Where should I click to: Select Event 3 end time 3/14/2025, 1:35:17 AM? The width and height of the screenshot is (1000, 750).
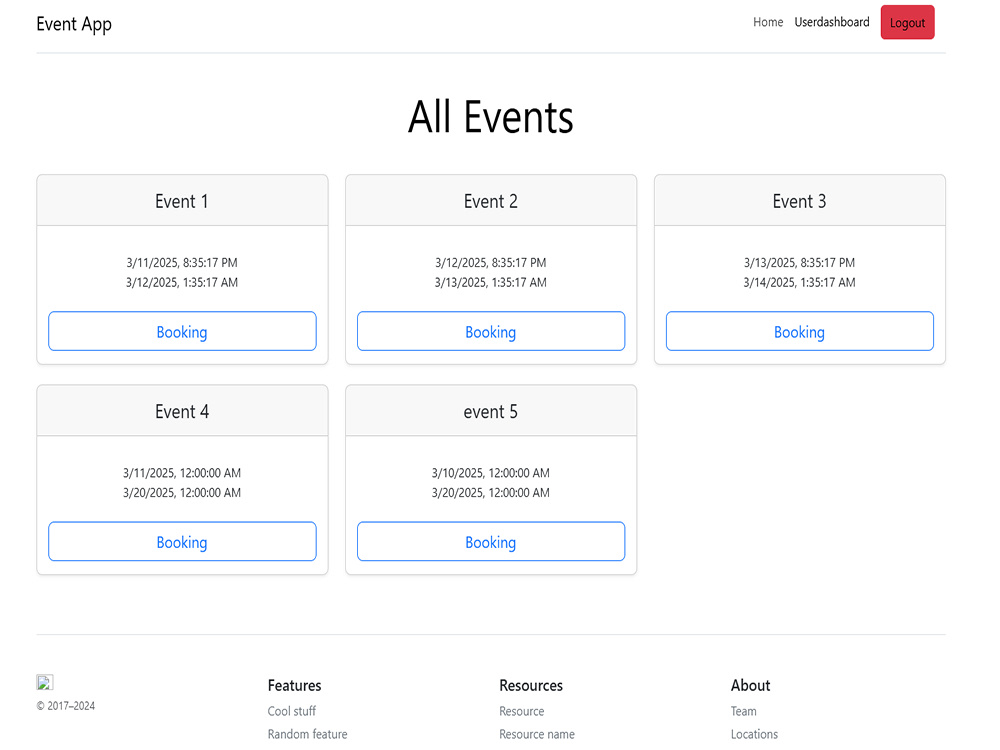pyautogui.click(x=799, y=283)
